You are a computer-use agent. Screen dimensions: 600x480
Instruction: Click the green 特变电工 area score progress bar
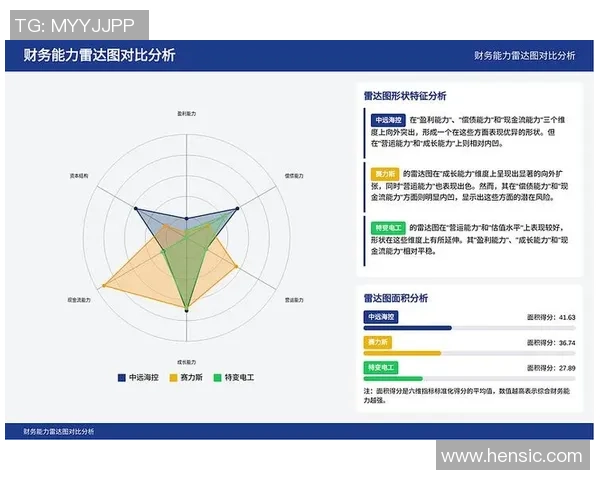click(x=470, y=379)
